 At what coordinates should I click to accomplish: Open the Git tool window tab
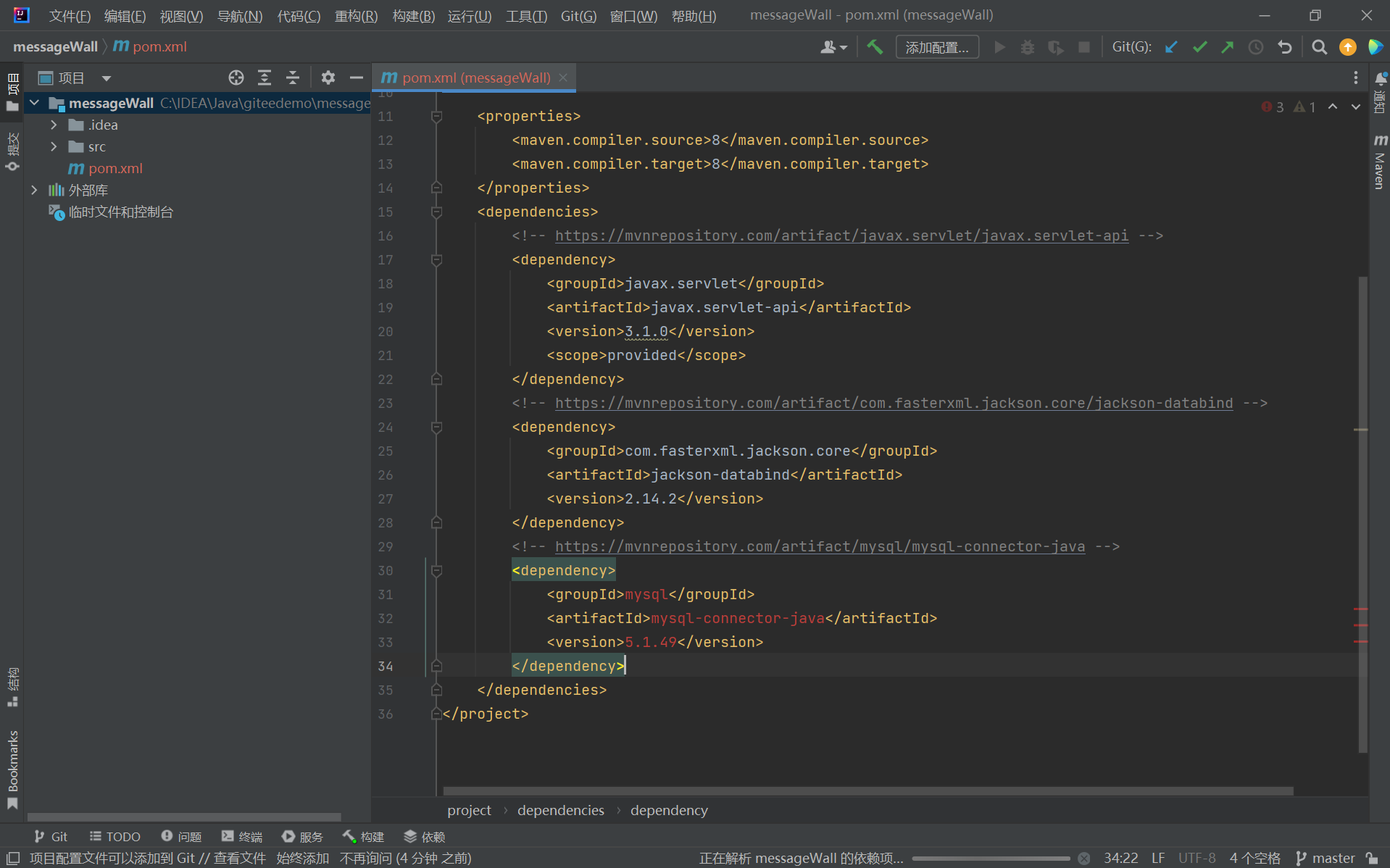pyautogui.click(x=51, y=837)
